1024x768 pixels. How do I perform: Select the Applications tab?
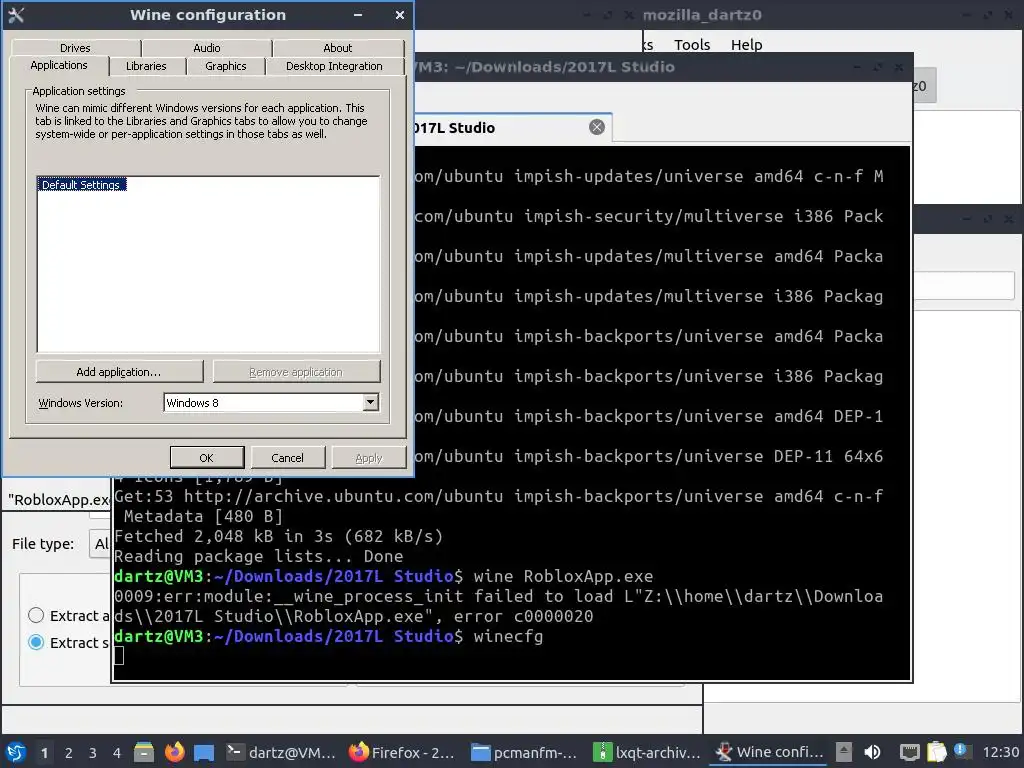point(59,65)
